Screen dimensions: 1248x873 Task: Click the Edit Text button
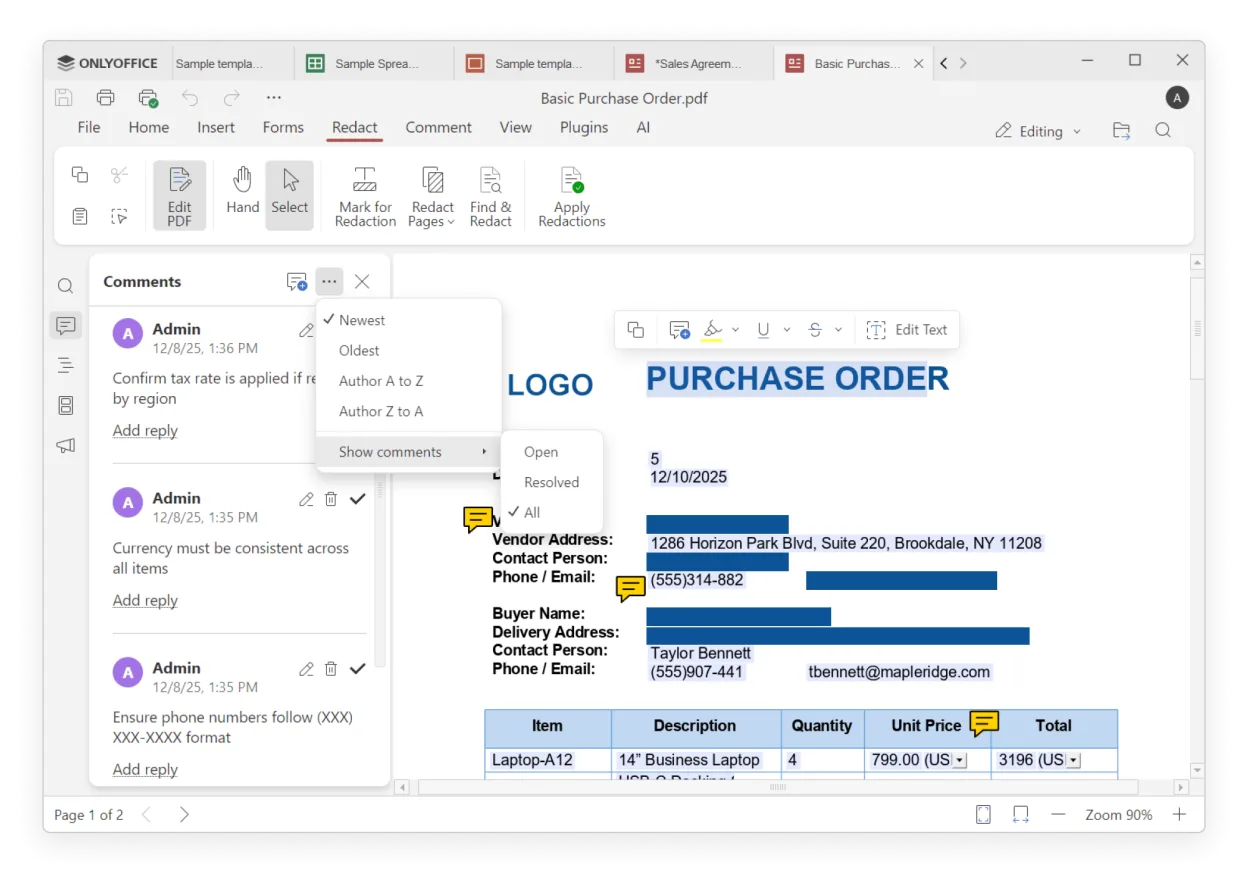tap(906, 330)
